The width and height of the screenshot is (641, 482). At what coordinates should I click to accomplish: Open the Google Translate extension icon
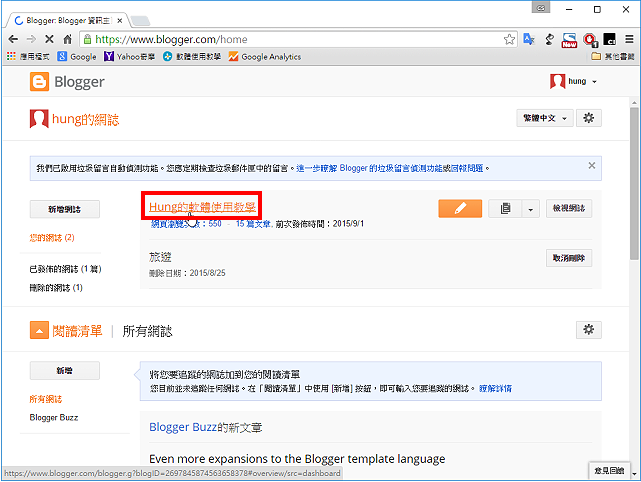529,39
